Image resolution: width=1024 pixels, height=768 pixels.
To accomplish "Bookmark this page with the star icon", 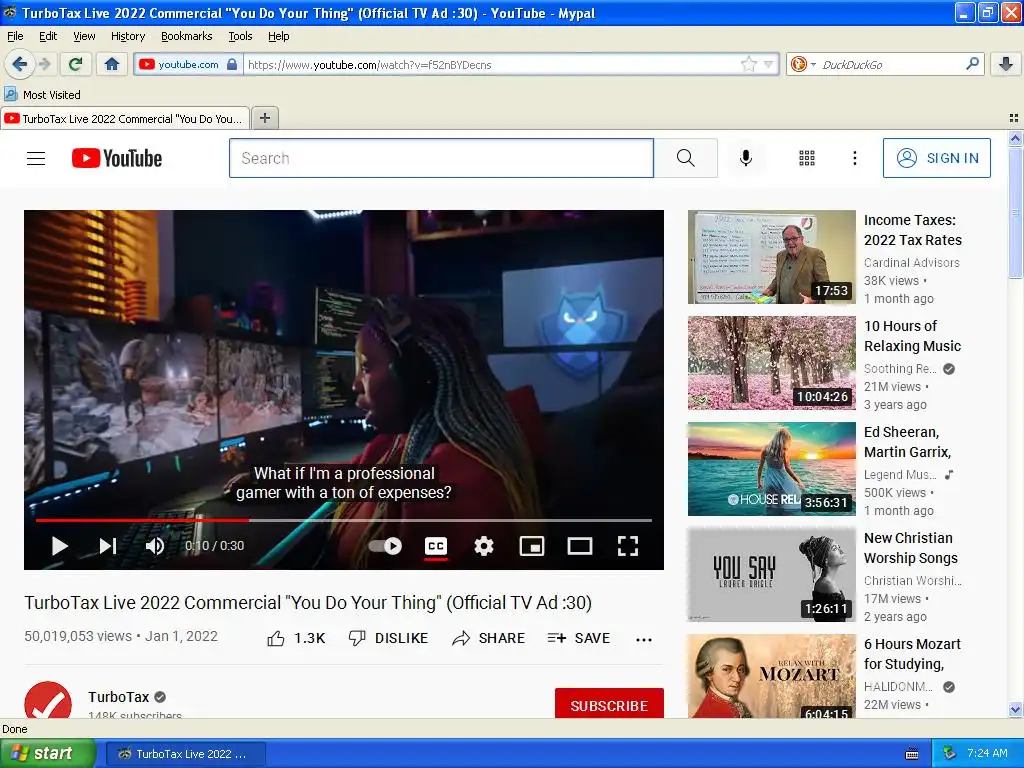I will click(x=748, y=64).
